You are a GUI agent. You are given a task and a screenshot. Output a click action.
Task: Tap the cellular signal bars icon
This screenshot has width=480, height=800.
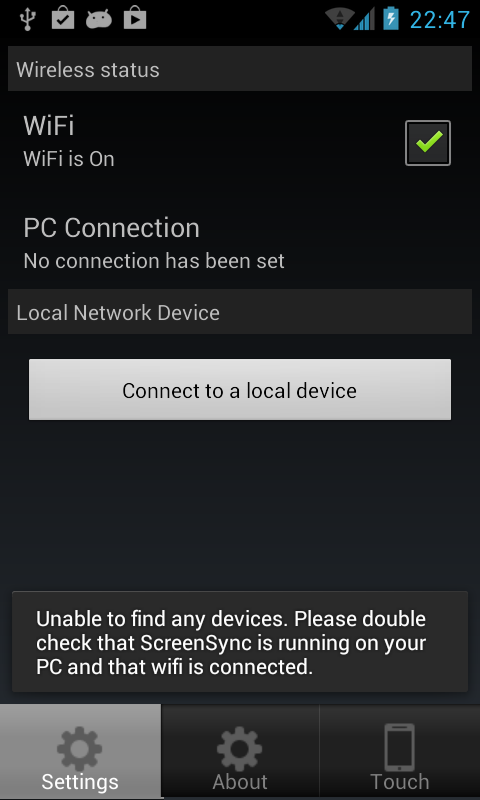tap(364, 19)
